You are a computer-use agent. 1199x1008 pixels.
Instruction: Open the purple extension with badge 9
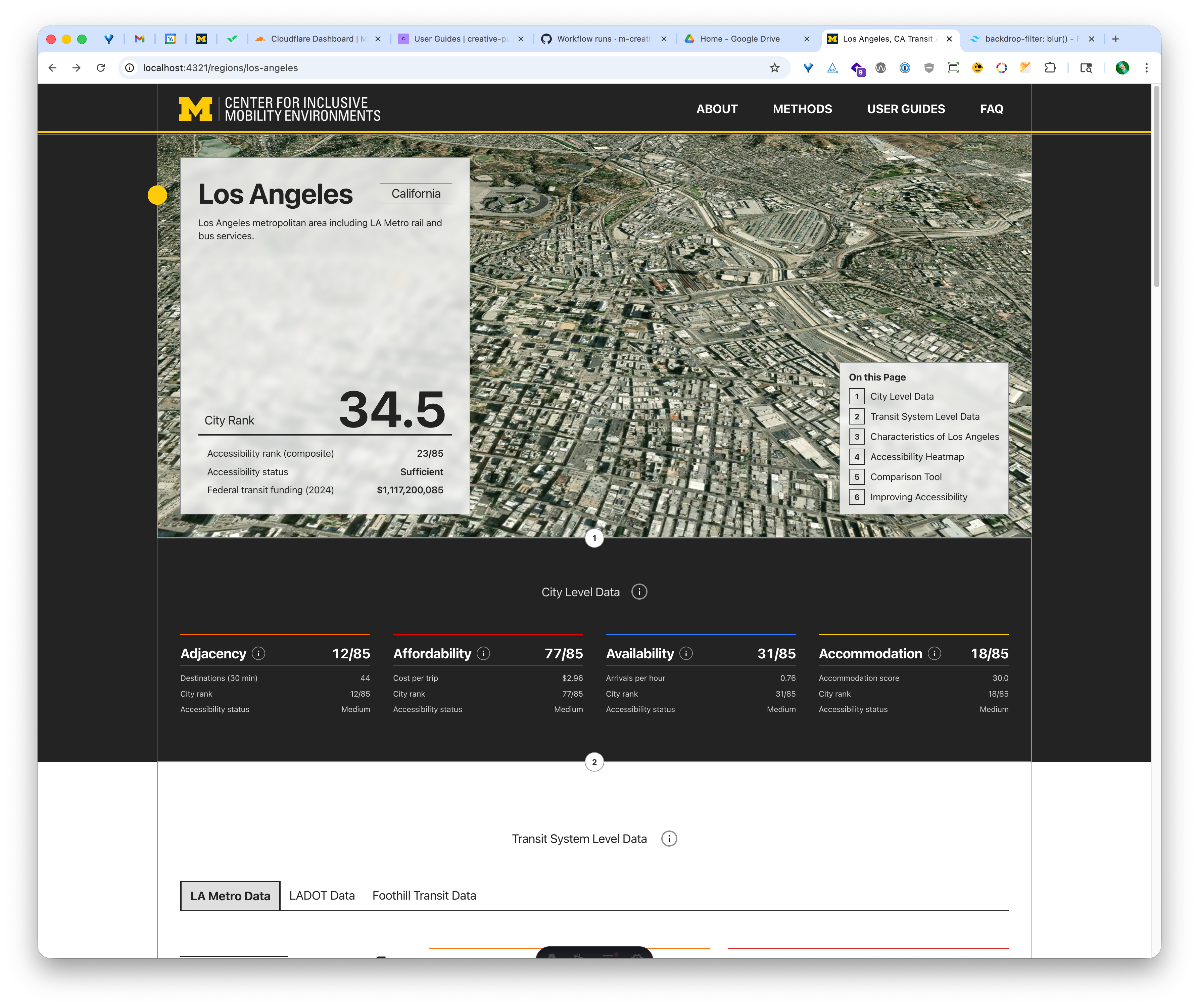tap(857, 68)
